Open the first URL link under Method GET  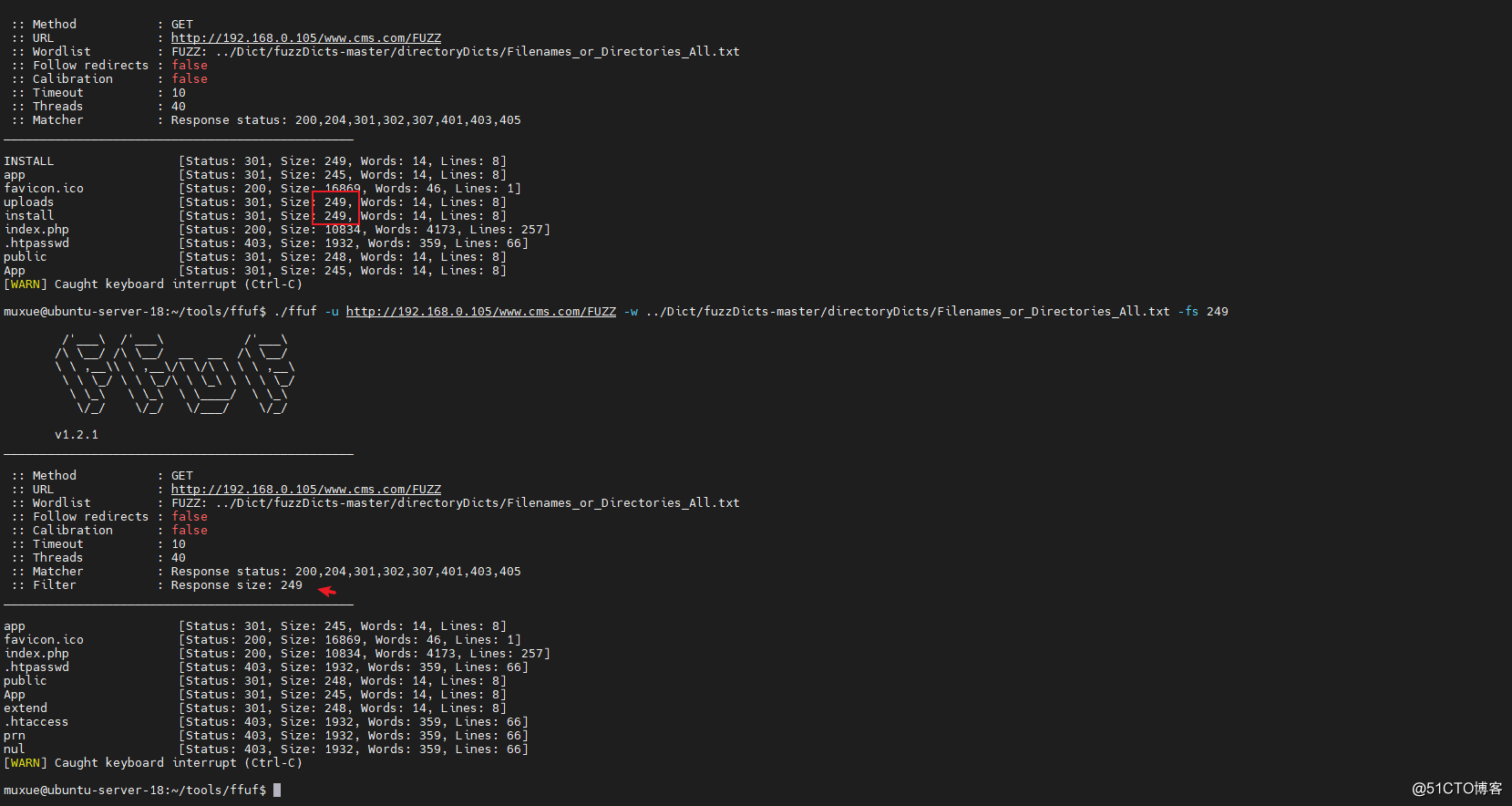(306, 38)
